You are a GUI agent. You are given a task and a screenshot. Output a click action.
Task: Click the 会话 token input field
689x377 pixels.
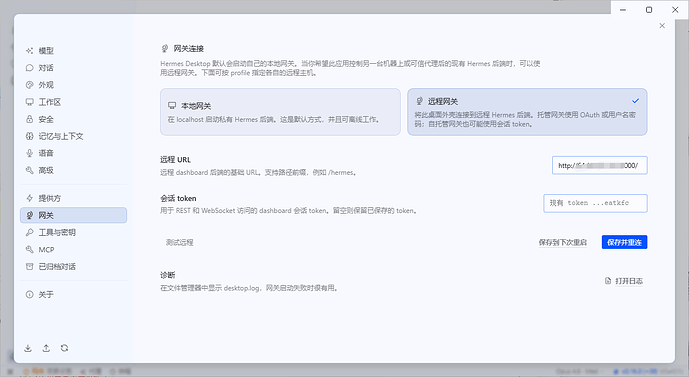(x=595, y=203)
